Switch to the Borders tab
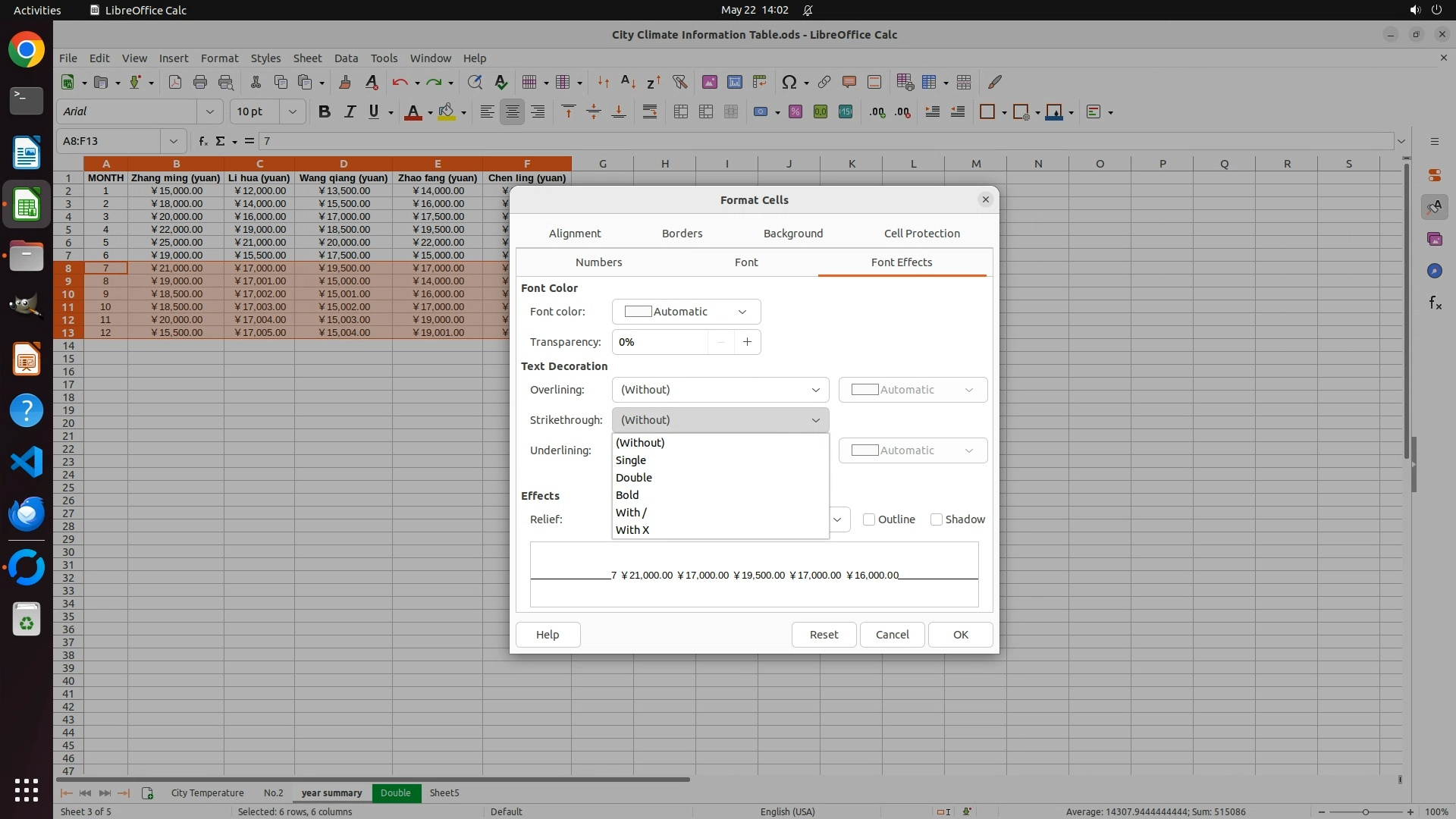The width and height of the screenshot is (1456, 819). pos(682,234)
